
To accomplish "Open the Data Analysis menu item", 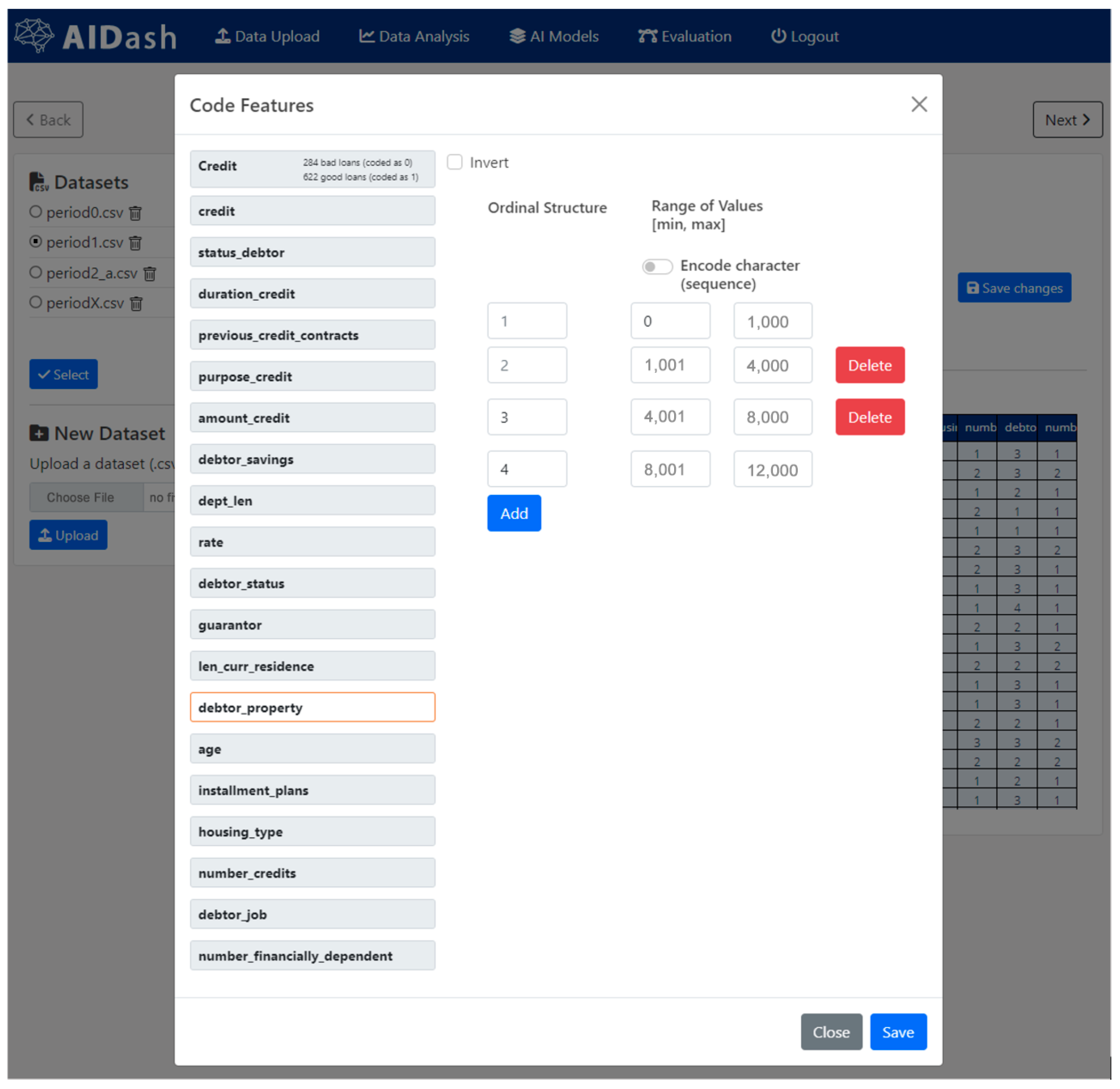I will tap(414, 37).
